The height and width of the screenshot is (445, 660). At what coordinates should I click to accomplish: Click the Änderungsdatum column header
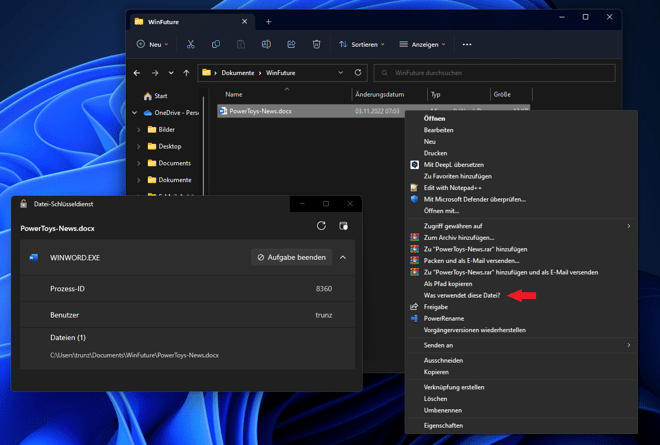(379, 94)
